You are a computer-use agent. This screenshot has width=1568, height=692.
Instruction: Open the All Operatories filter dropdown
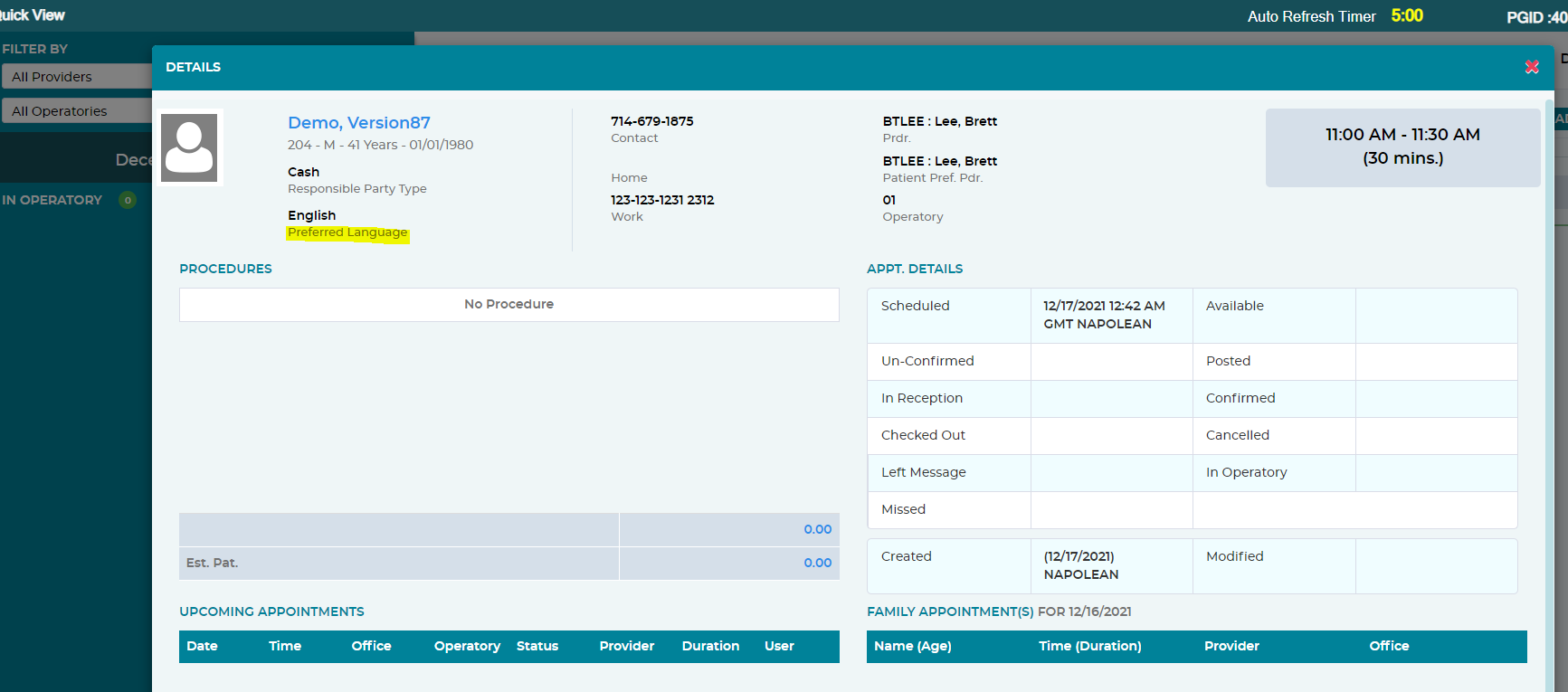(x=76, y=110)
